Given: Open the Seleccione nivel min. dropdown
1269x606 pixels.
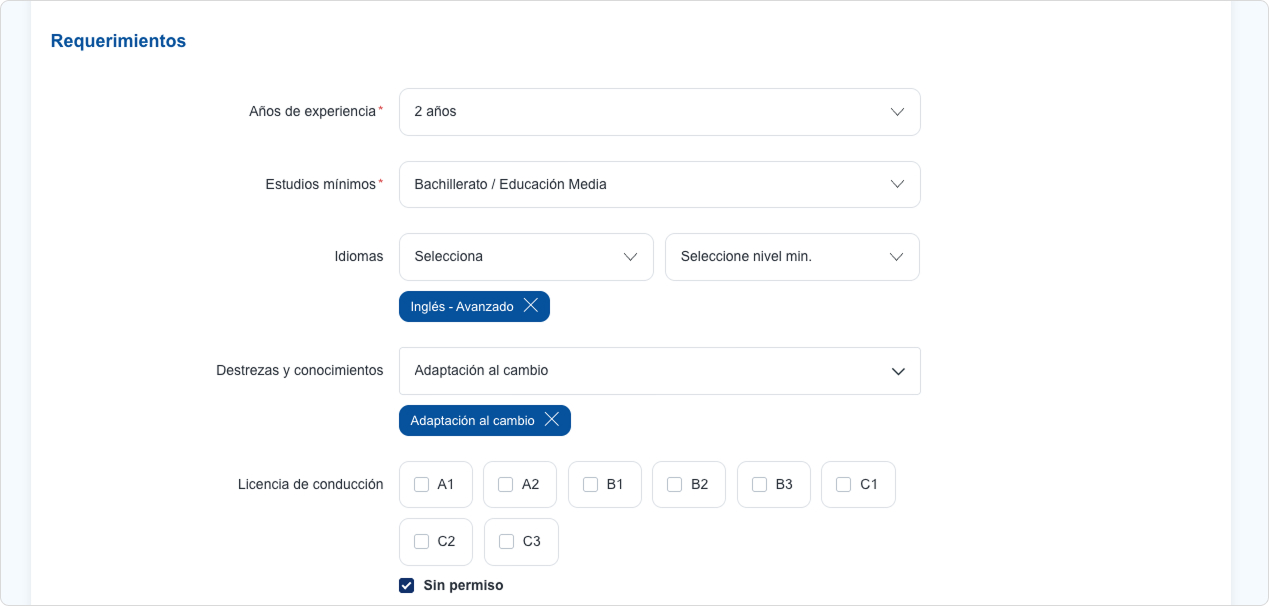Looking at the screenshot, I should [x=791, y=257].
